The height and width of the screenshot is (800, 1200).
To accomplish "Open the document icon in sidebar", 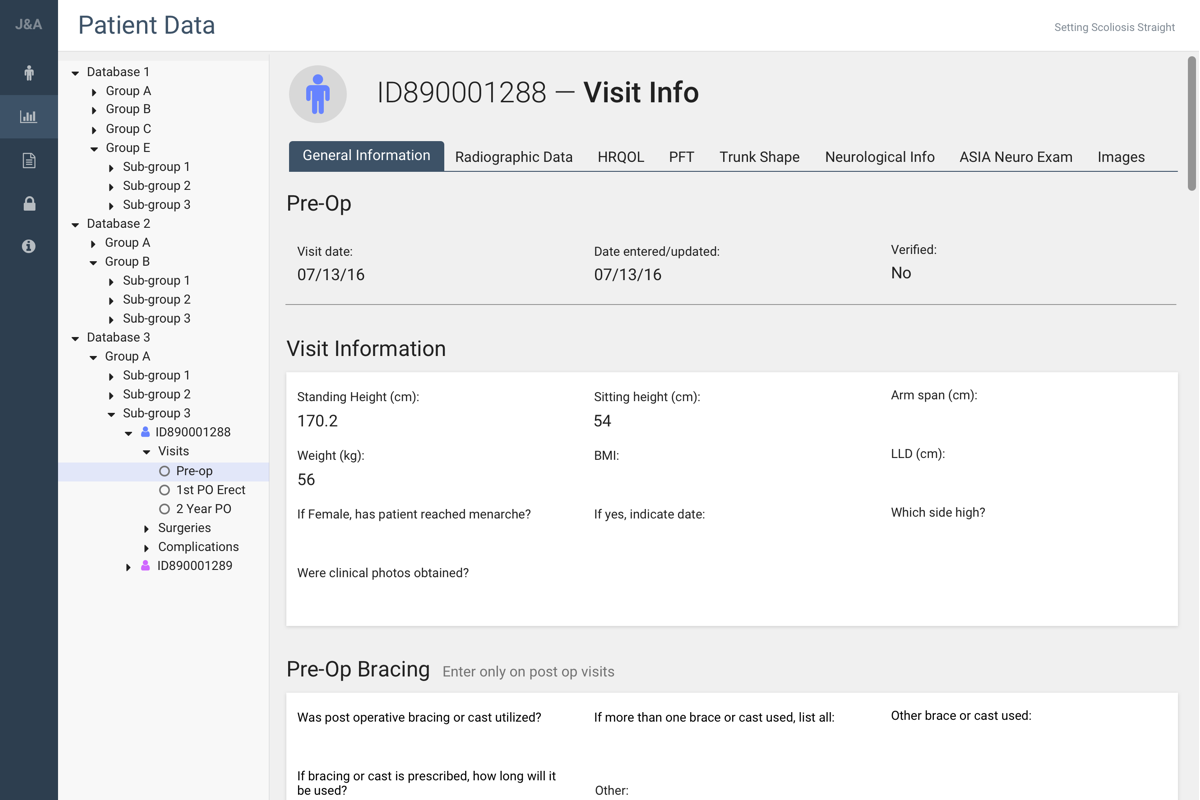I will tap(29, 160).
